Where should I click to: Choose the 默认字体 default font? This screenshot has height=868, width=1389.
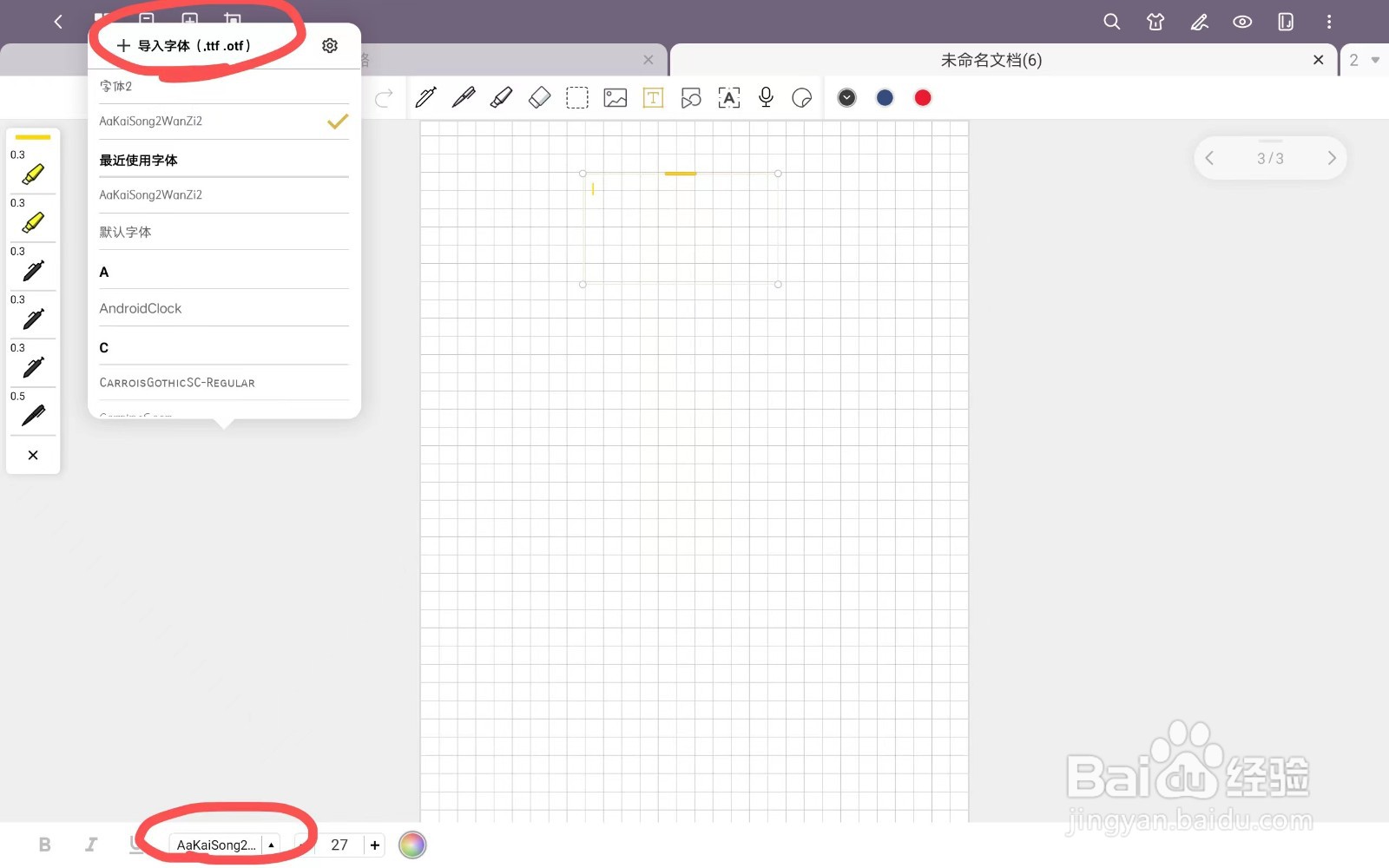coord(224,232)
